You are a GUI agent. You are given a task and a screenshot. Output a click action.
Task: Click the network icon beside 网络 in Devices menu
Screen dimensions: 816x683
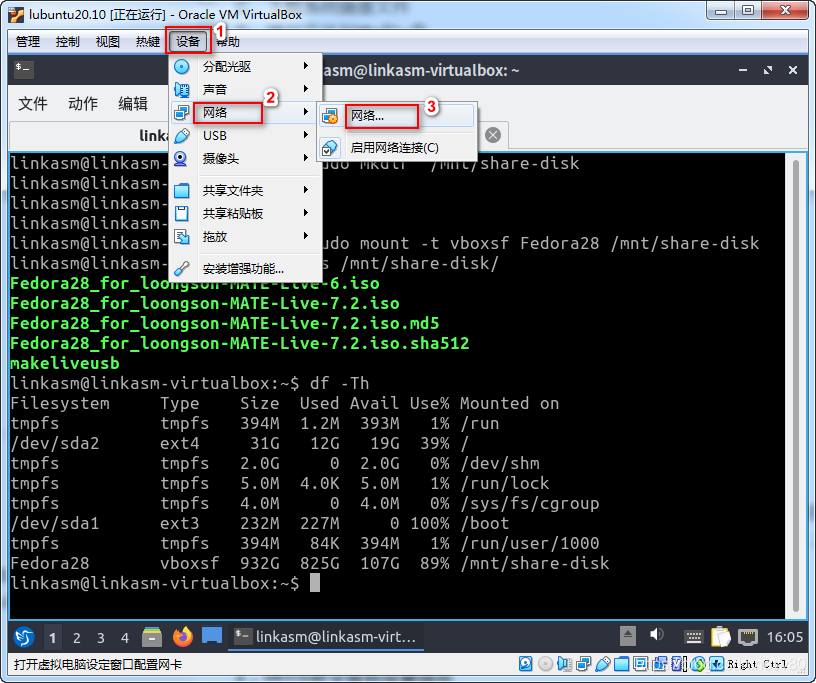tap(182, 112)
